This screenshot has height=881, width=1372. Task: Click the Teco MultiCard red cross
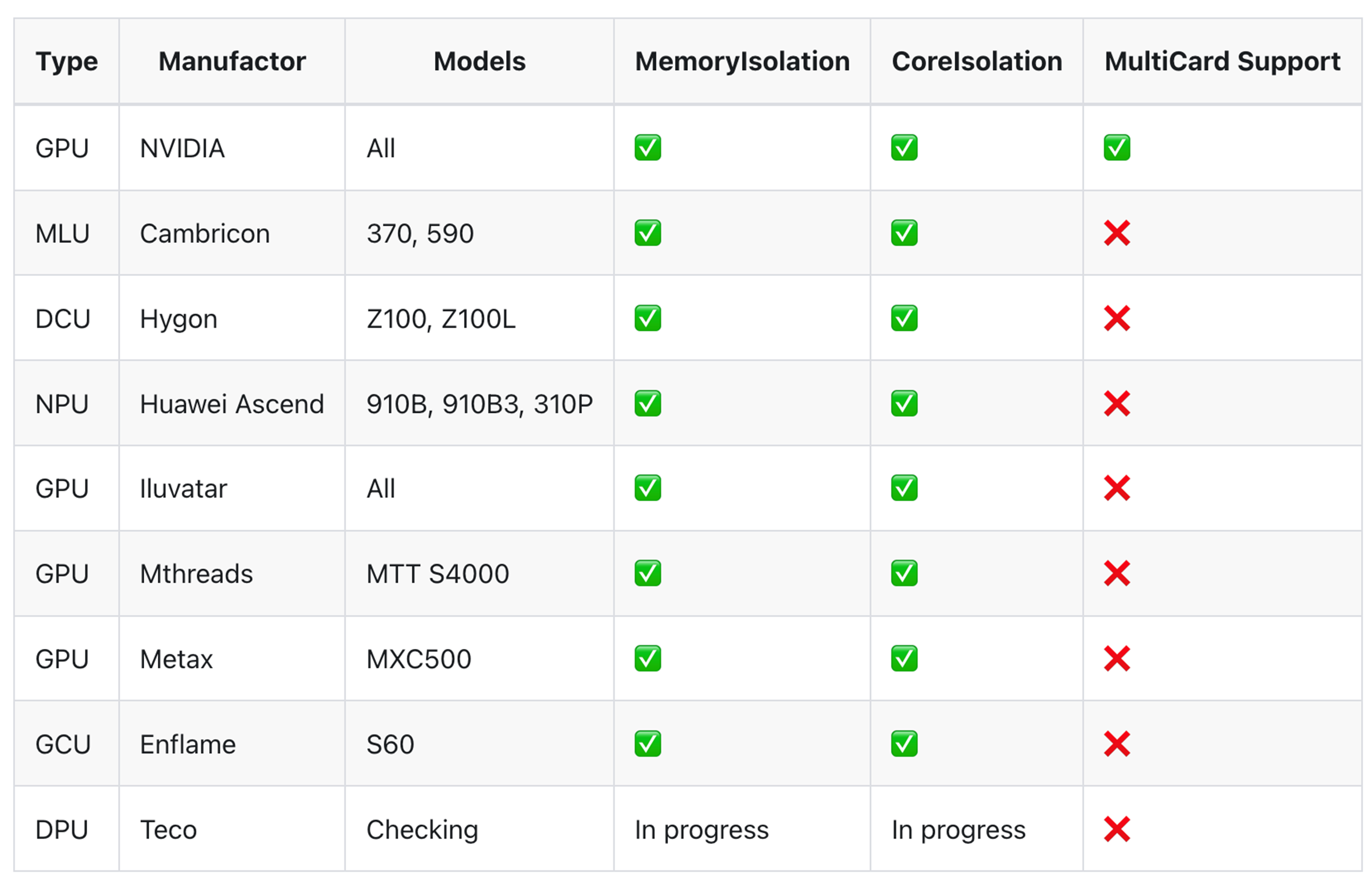pos(1117,829)
